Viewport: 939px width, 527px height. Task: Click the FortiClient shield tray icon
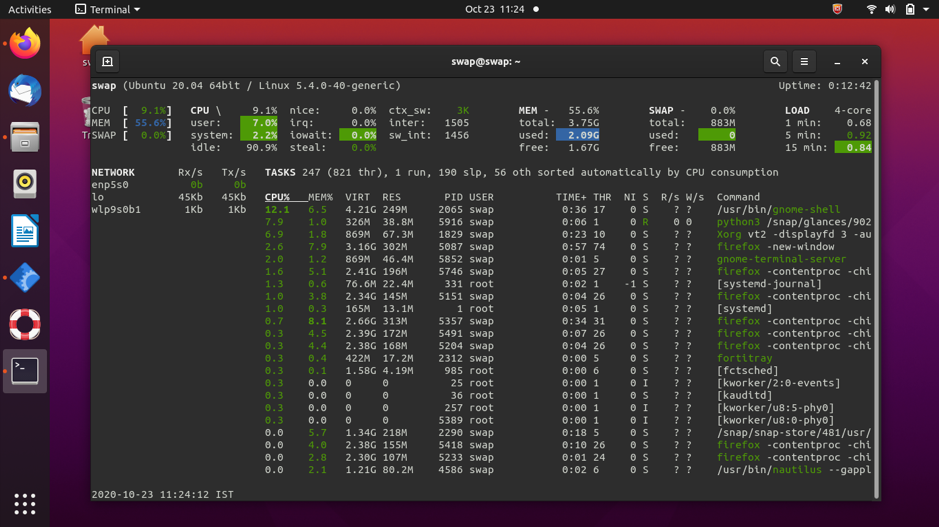(837, 9)
